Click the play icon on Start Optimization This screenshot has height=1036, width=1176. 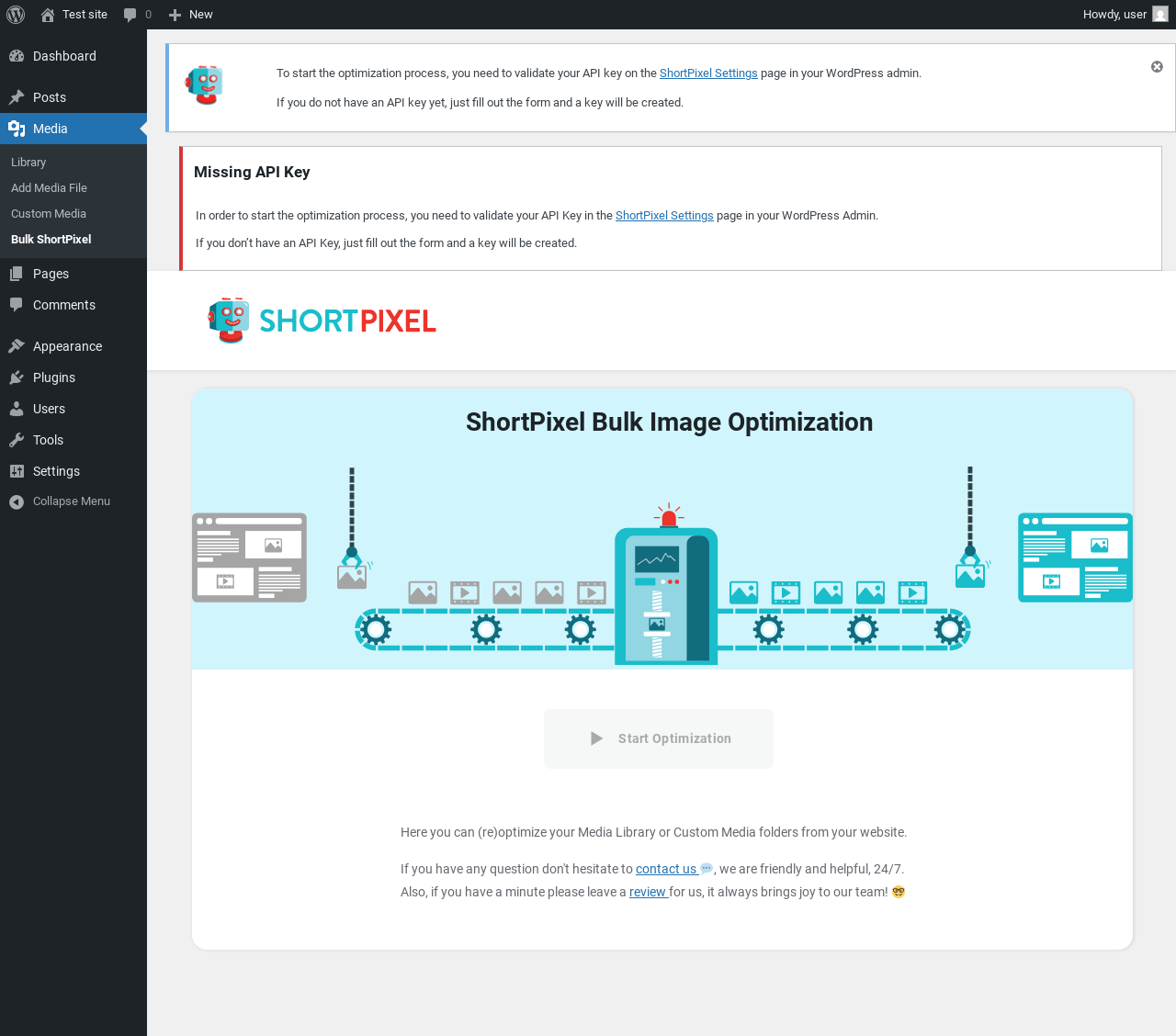click(596, 738)
